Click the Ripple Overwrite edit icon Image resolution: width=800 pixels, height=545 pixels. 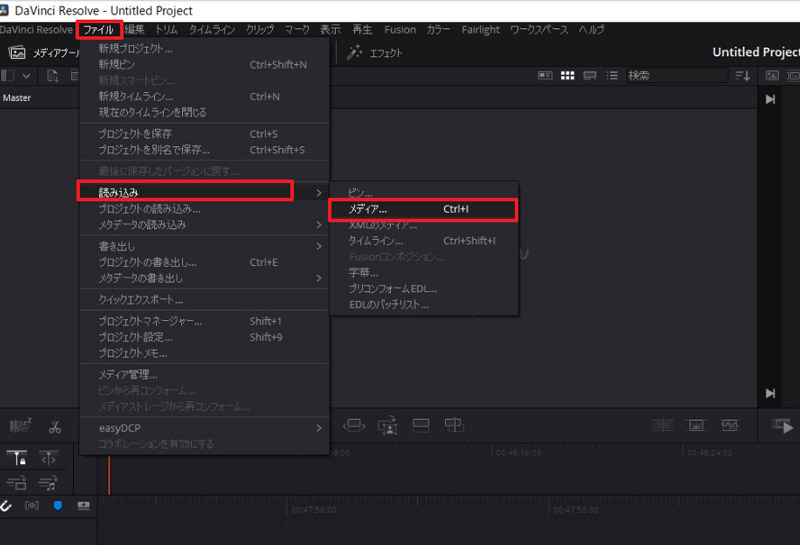click(354, 425)
